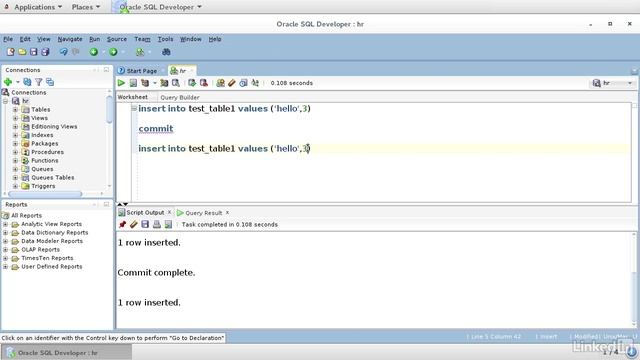Viewport: 640px width, 360px height.
Task: Click the Open folder icon in main toolbar
Action: (22, 52)
